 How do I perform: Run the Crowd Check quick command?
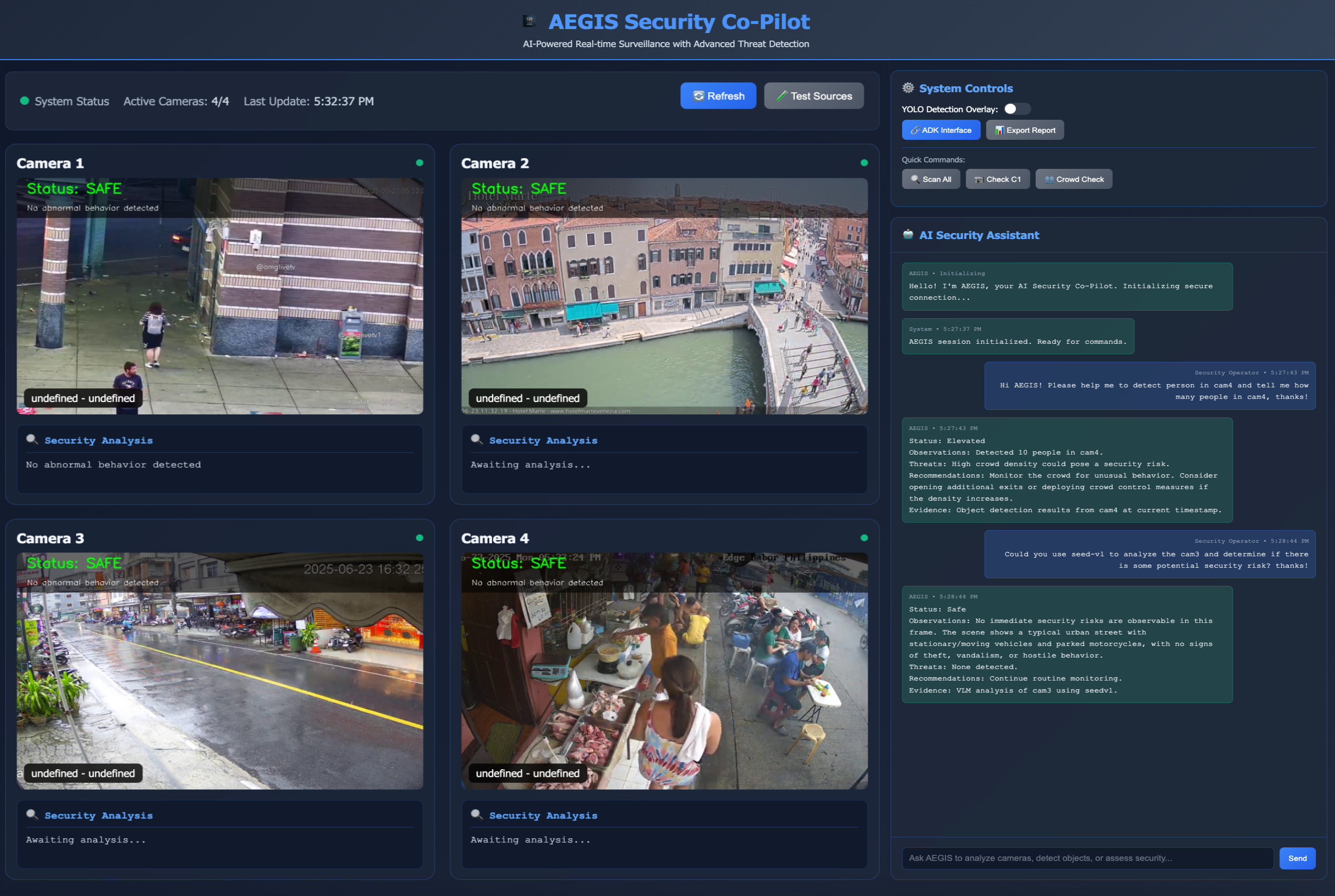coord(1073,179)
